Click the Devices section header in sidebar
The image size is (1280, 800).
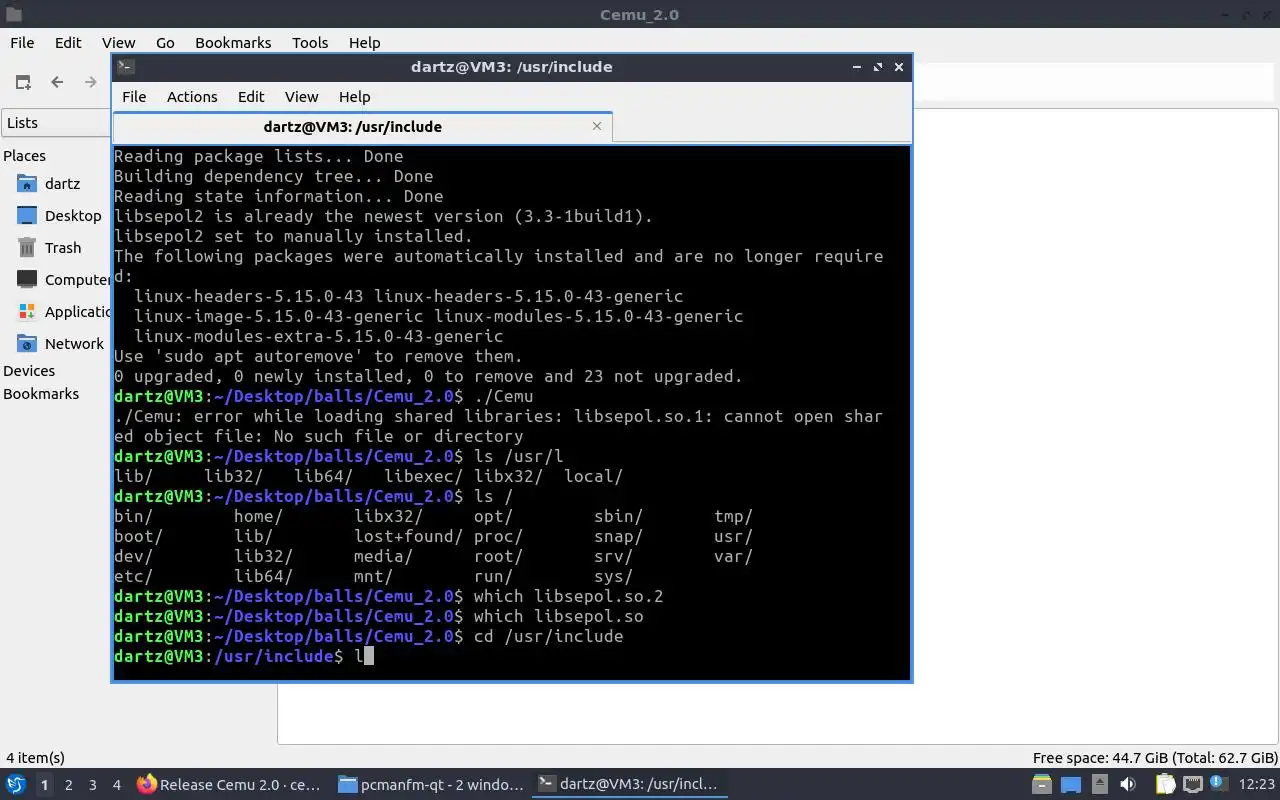(29, 371)
